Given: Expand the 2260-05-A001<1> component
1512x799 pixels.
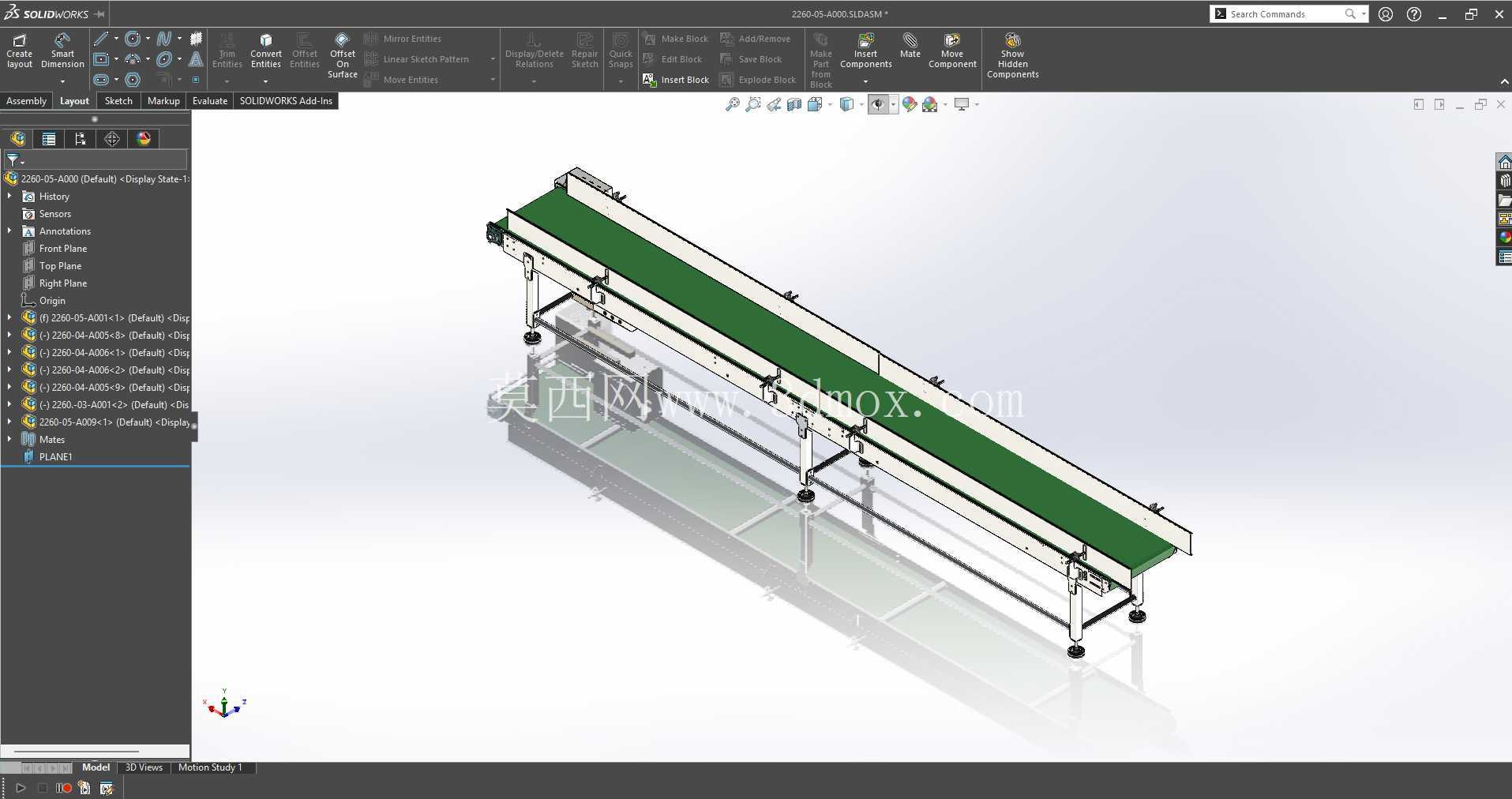Looking at the screenshot, I should (9, 317).
